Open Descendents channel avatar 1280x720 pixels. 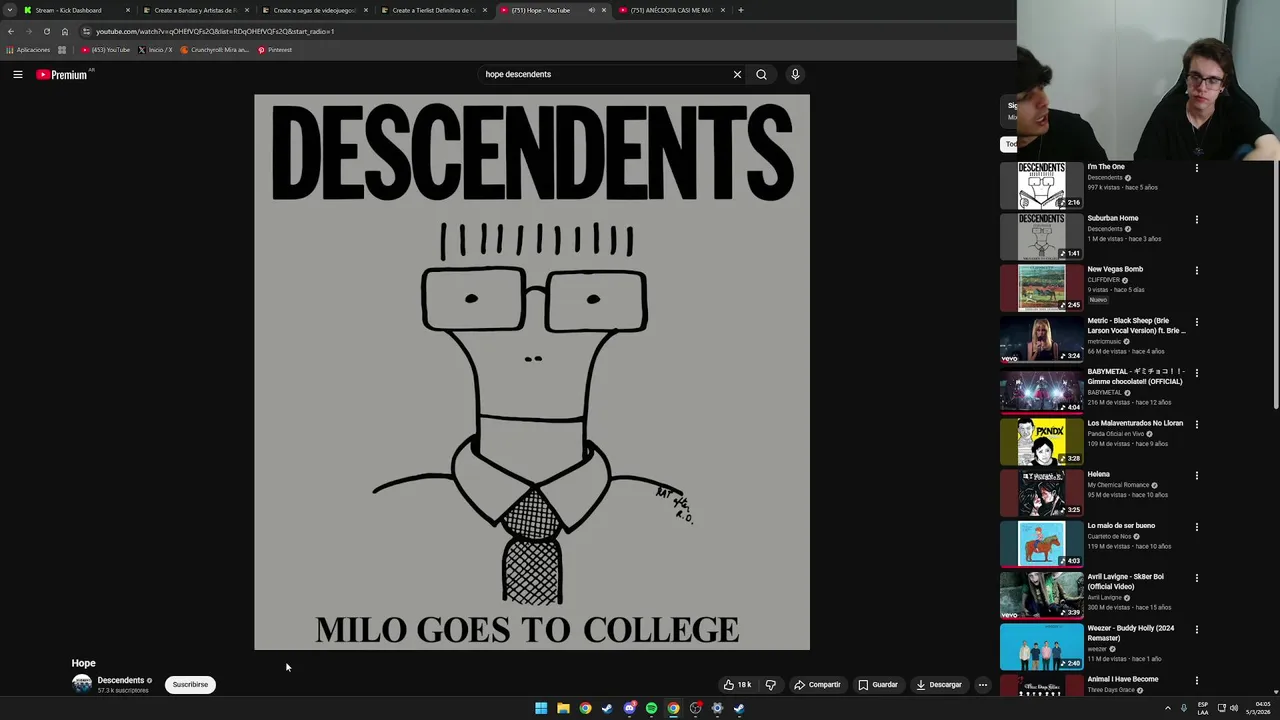[x=82, y=684]
